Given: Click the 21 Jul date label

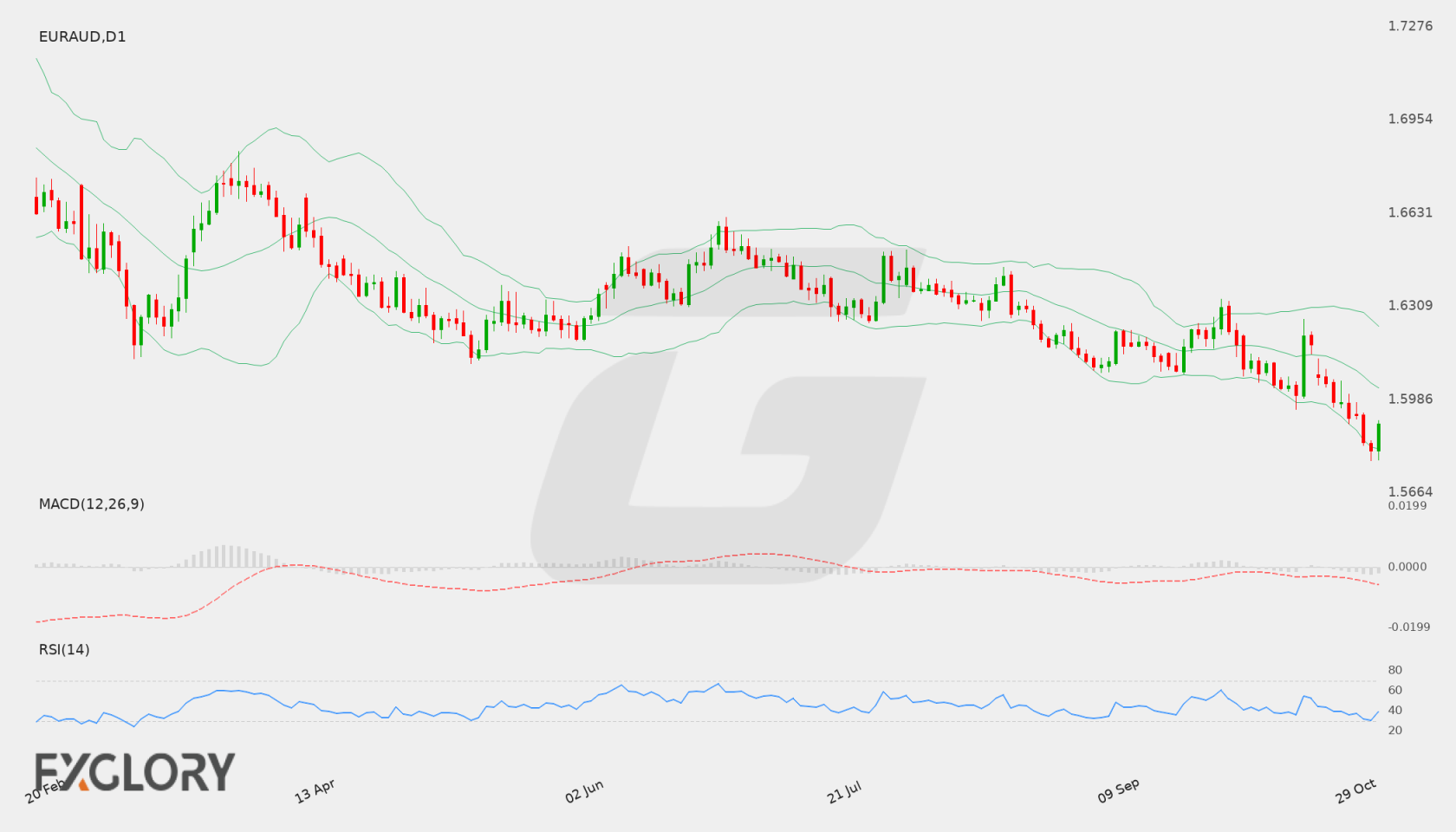Looking at the screenshot, I should (844, 792).
